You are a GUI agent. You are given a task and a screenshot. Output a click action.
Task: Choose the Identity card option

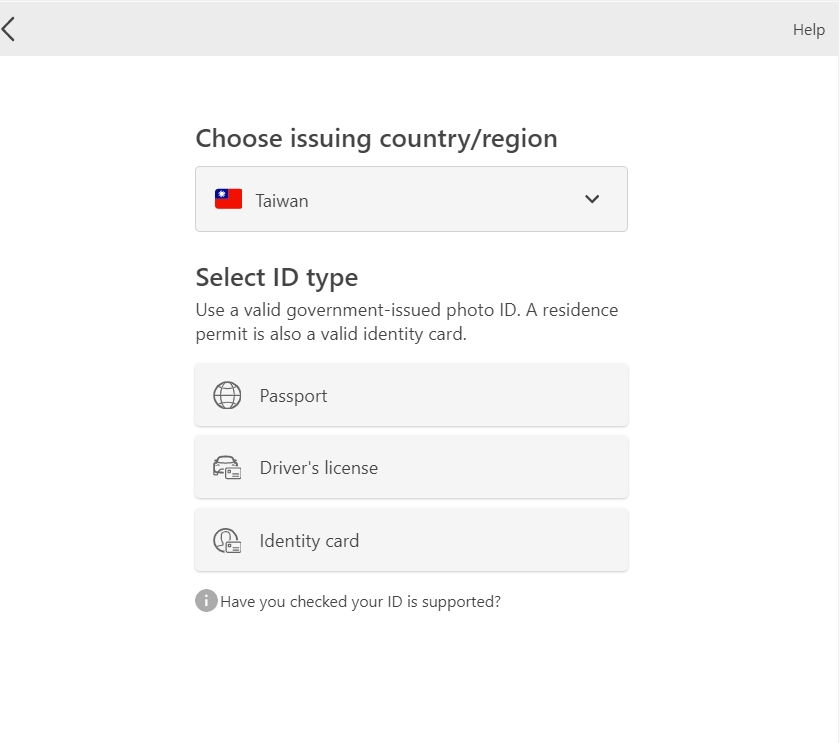click(x=411, y=541)
